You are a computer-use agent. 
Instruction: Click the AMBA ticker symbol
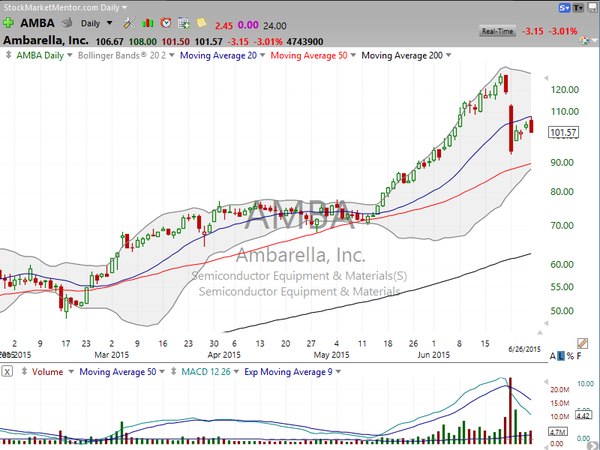(37, 23)
